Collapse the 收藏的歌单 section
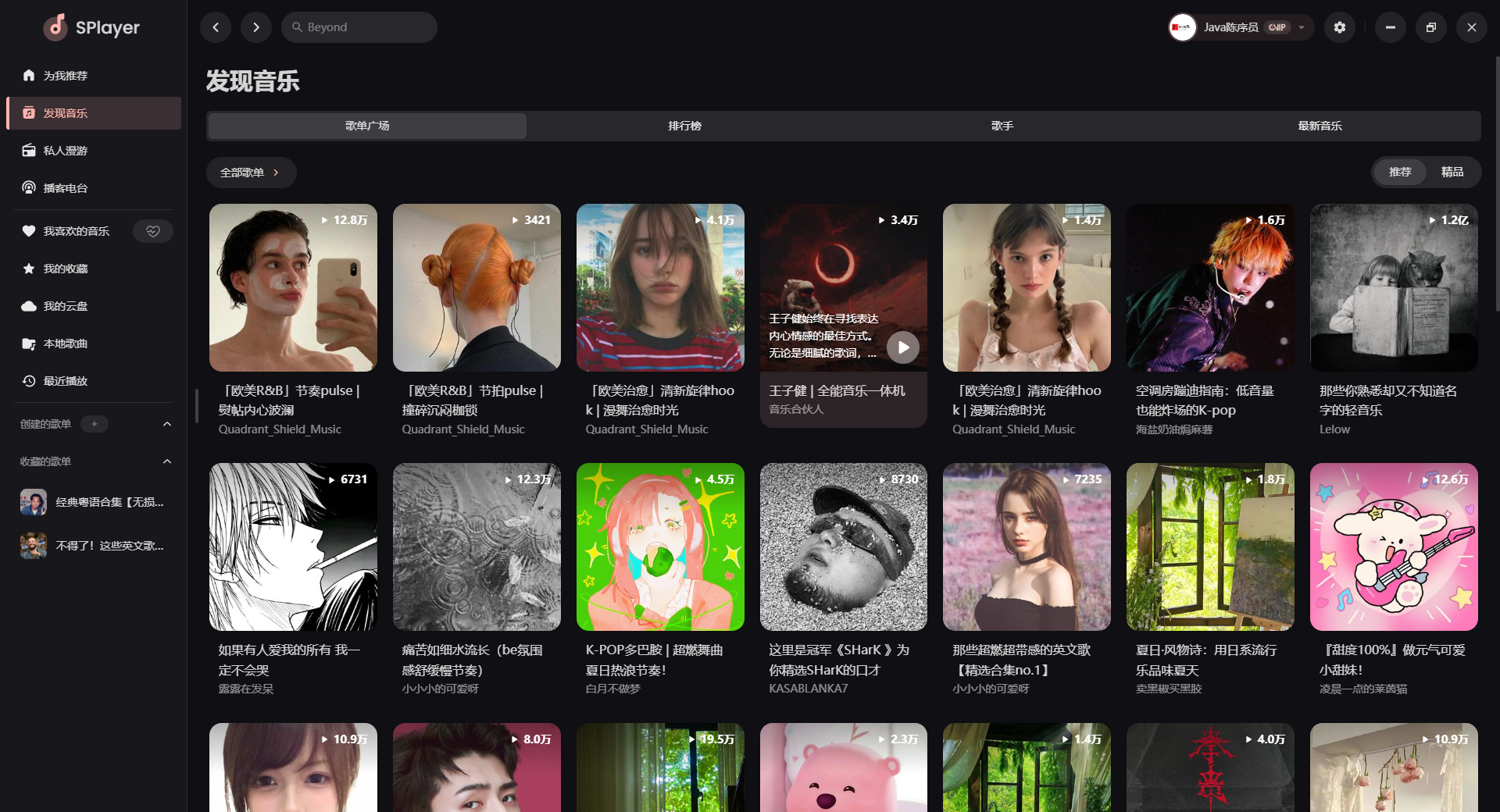Viewport: 1500px width, 812px height. 166,461
